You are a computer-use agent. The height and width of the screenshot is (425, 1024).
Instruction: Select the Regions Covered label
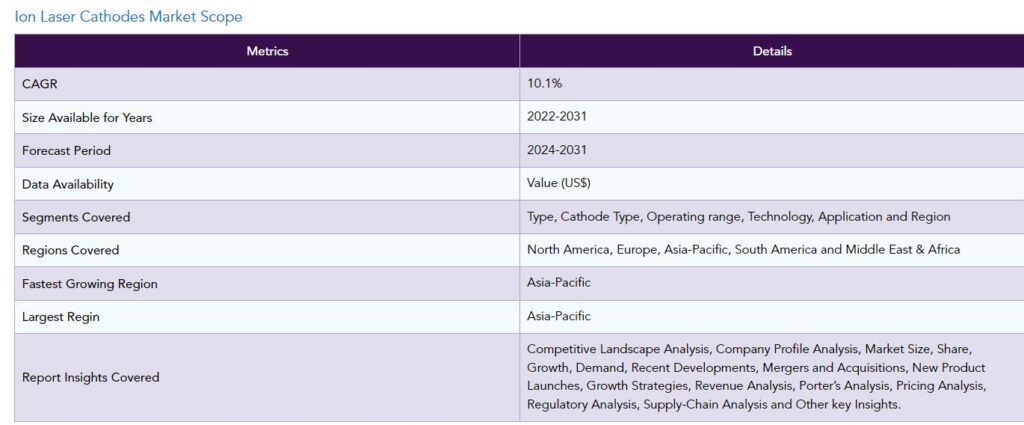point(71,251)
